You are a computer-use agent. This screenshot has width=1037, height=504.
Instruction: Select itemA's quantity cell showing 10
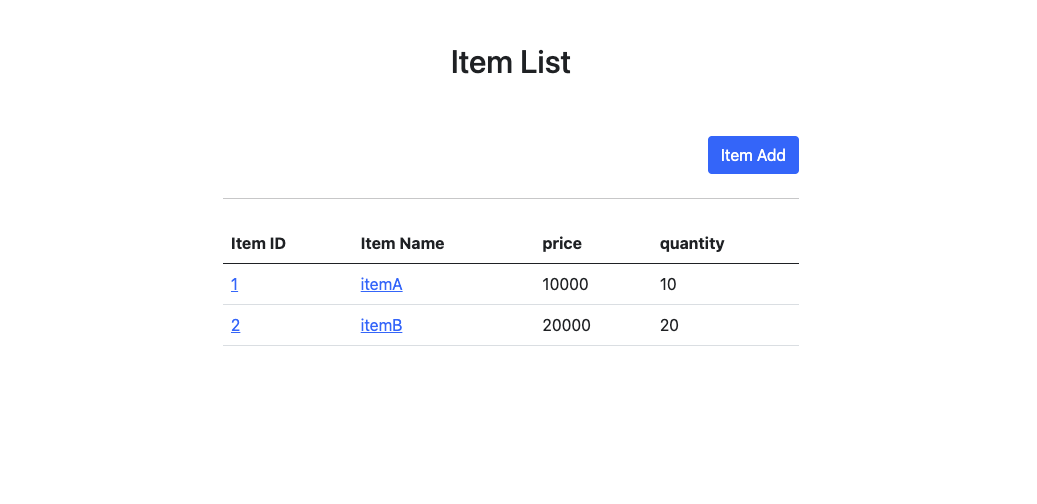click(x=668, y=284)
